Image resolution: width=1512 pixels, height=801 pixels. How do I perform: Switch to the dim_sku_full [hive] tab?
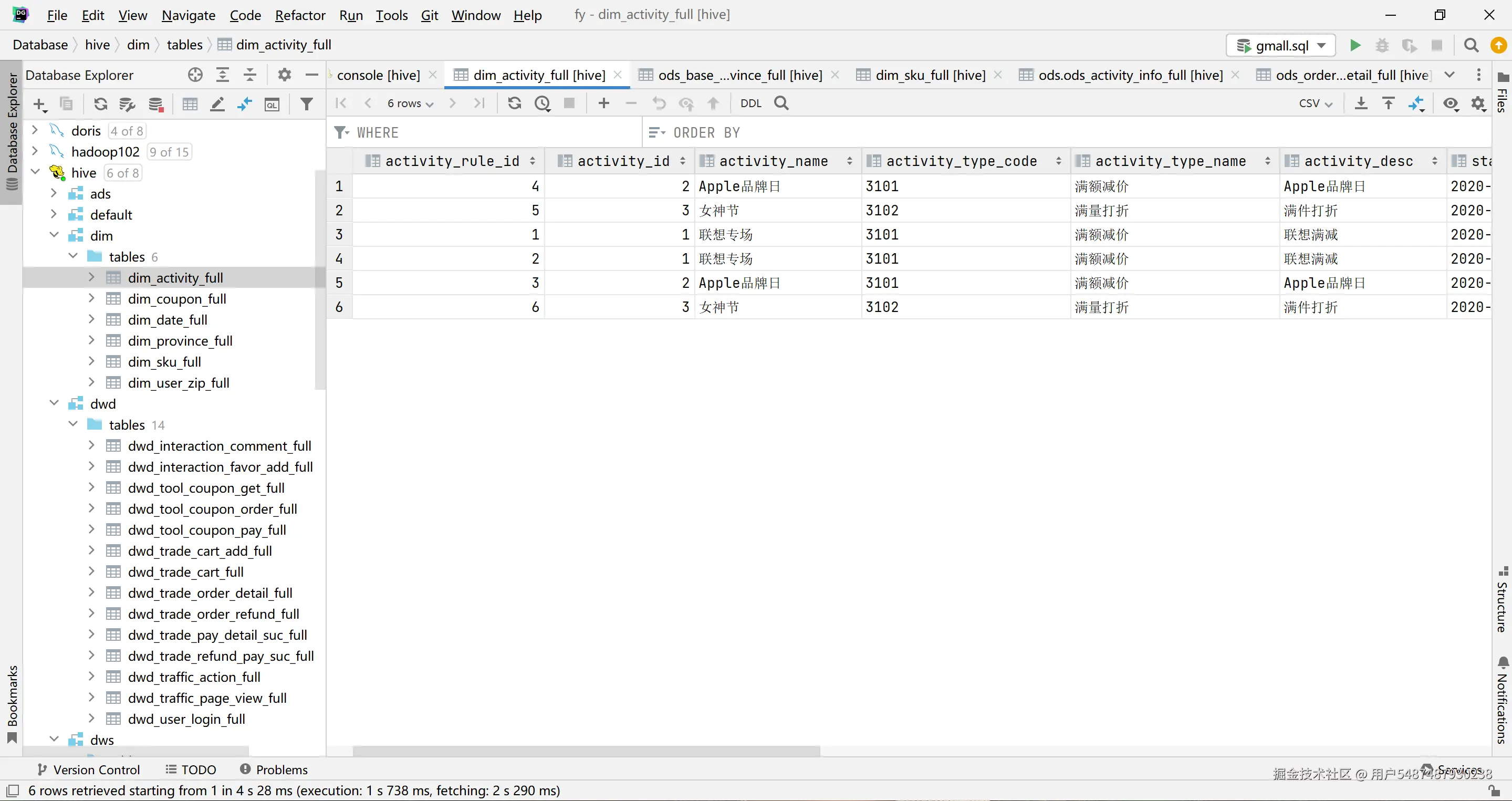[x=930, y=75]
